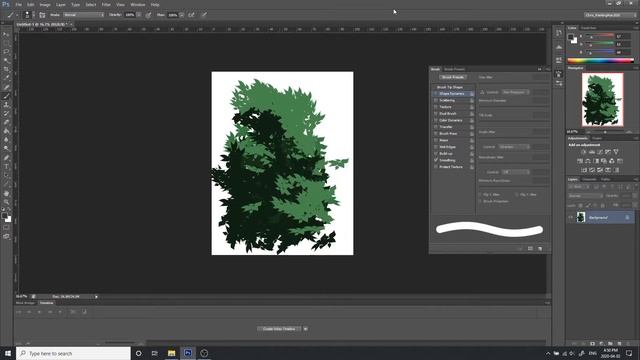The image size is (640, 360).
Task: Pick a color from the spectrum ramp
Action: [x=600, y=60]
